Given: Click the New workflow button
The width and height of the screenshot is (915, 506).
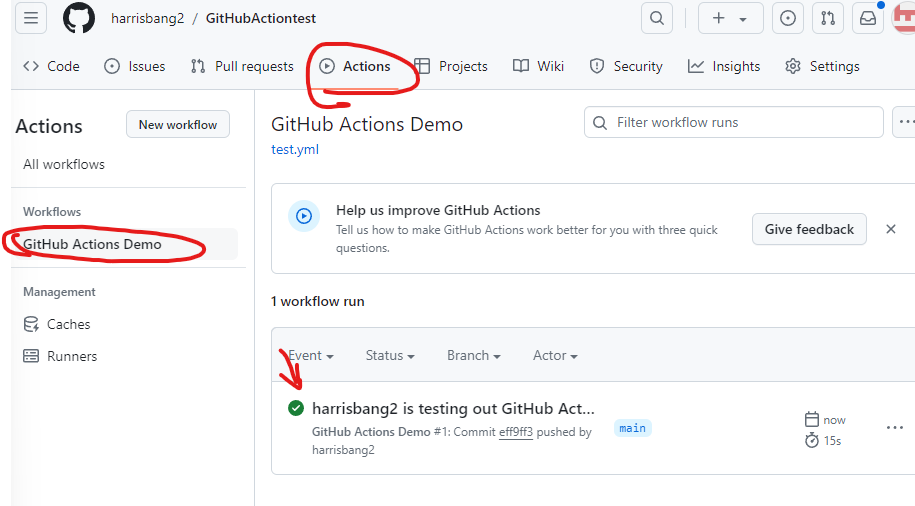Looking at the screenshot, I should click(178, 124).
